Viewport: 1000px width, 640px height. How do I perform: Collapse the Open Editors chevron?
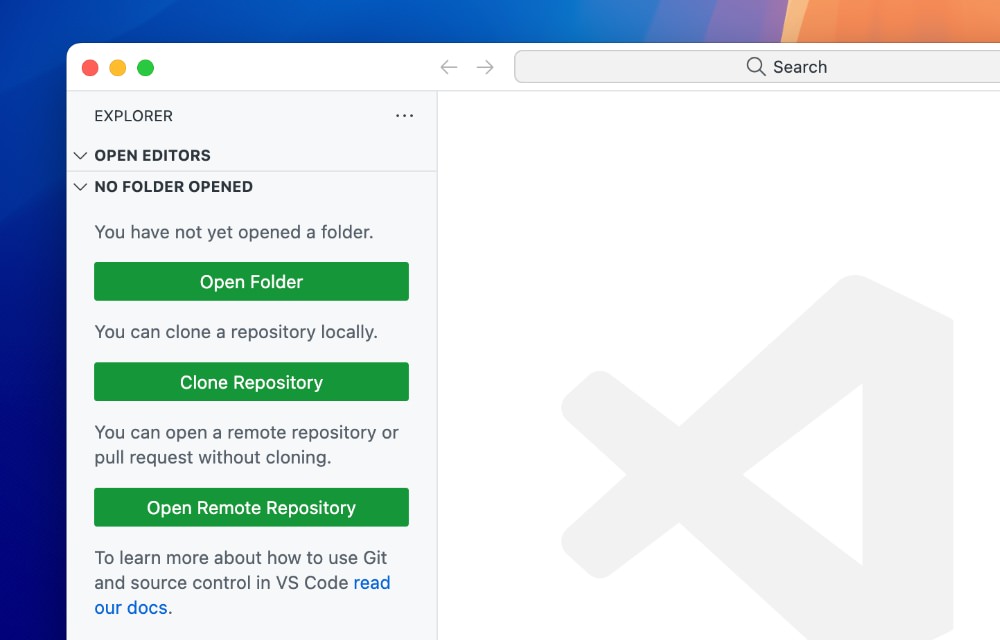(x=80, y=156)
